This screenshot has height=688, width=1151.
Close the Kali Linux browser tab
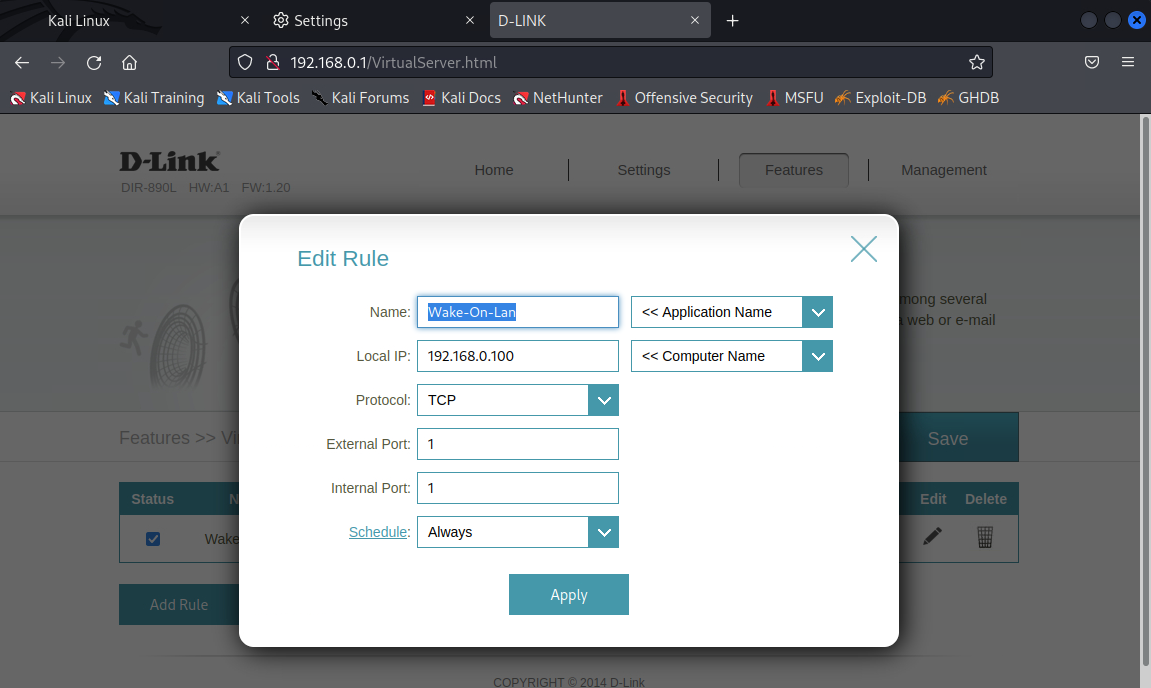coord(245,21)
